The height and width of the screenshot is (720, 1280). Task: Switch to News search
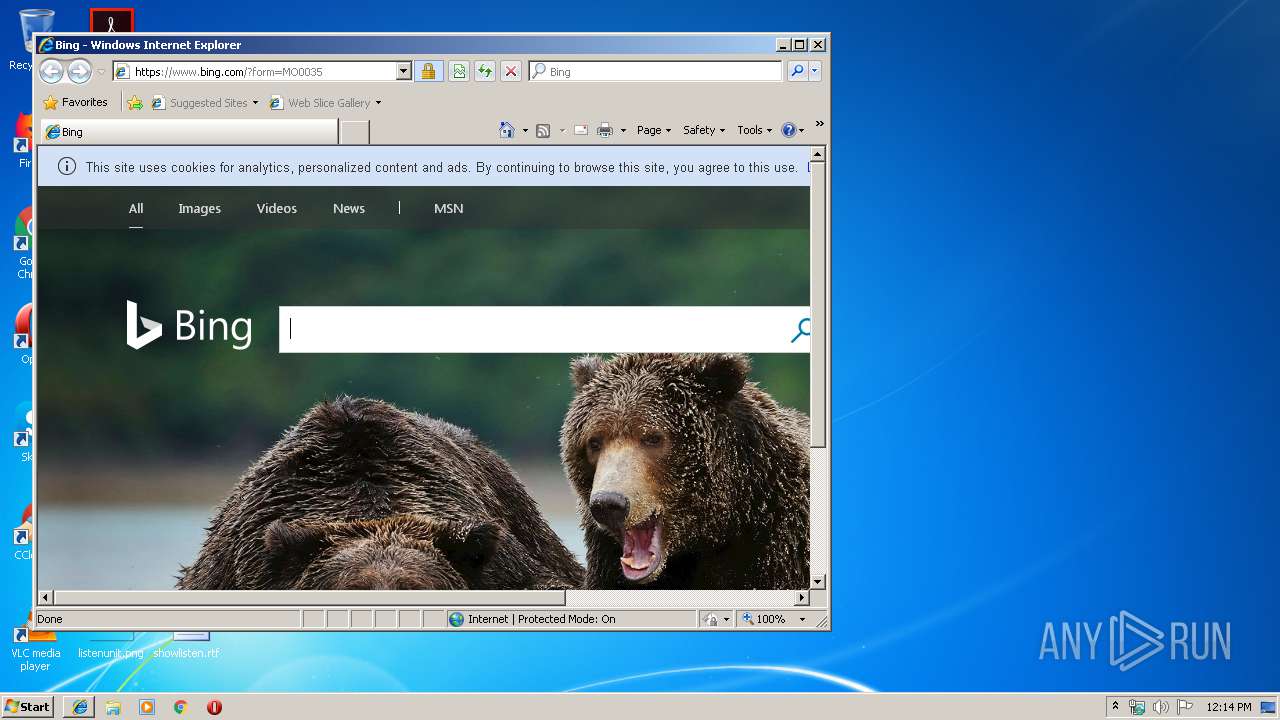(x=349, y=208)
